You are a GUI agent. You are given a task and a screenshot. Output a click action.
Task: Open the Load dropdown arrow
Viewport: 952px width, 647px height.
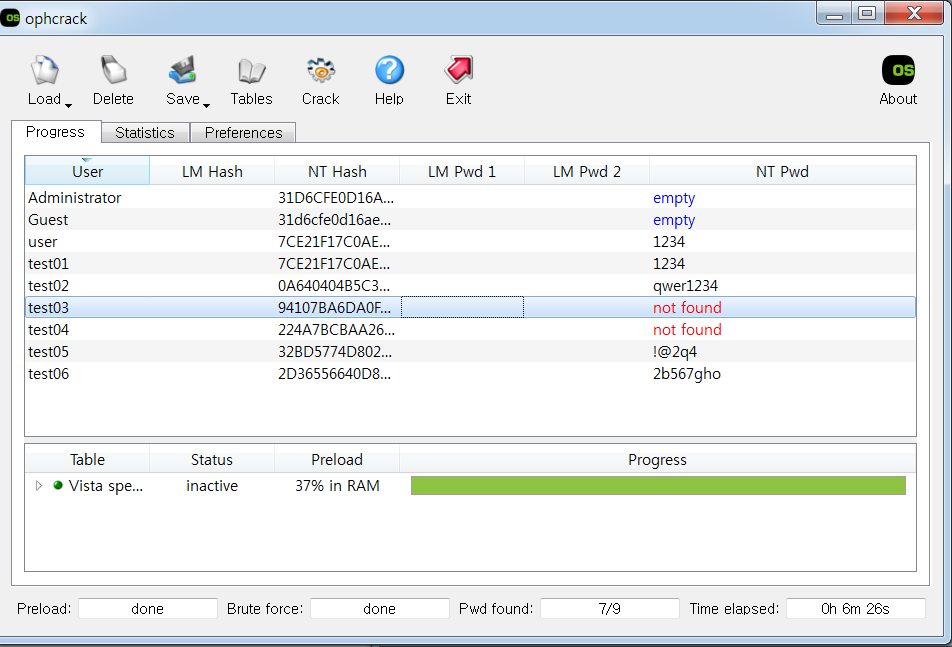click(x=69, y=106)
